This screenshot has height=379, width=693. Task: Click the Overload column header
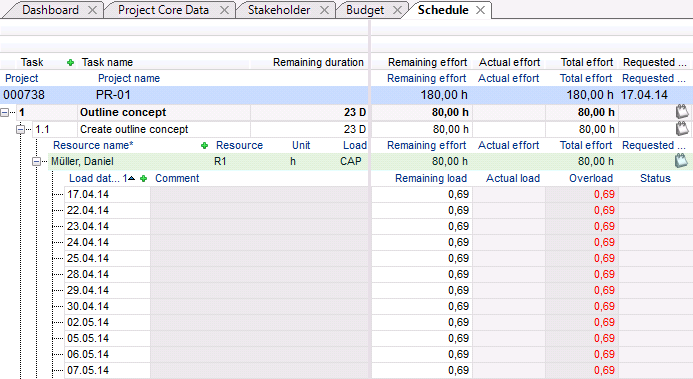pos(591,178)
